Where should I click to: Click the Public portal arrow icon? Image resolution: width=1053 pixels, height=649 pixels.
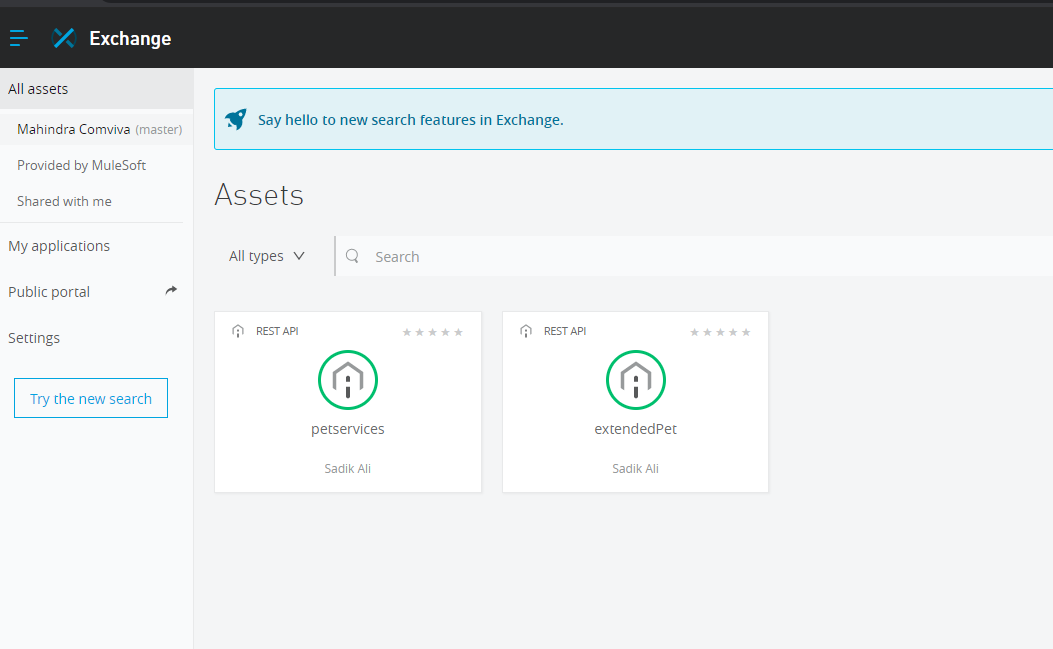point(171,291)
